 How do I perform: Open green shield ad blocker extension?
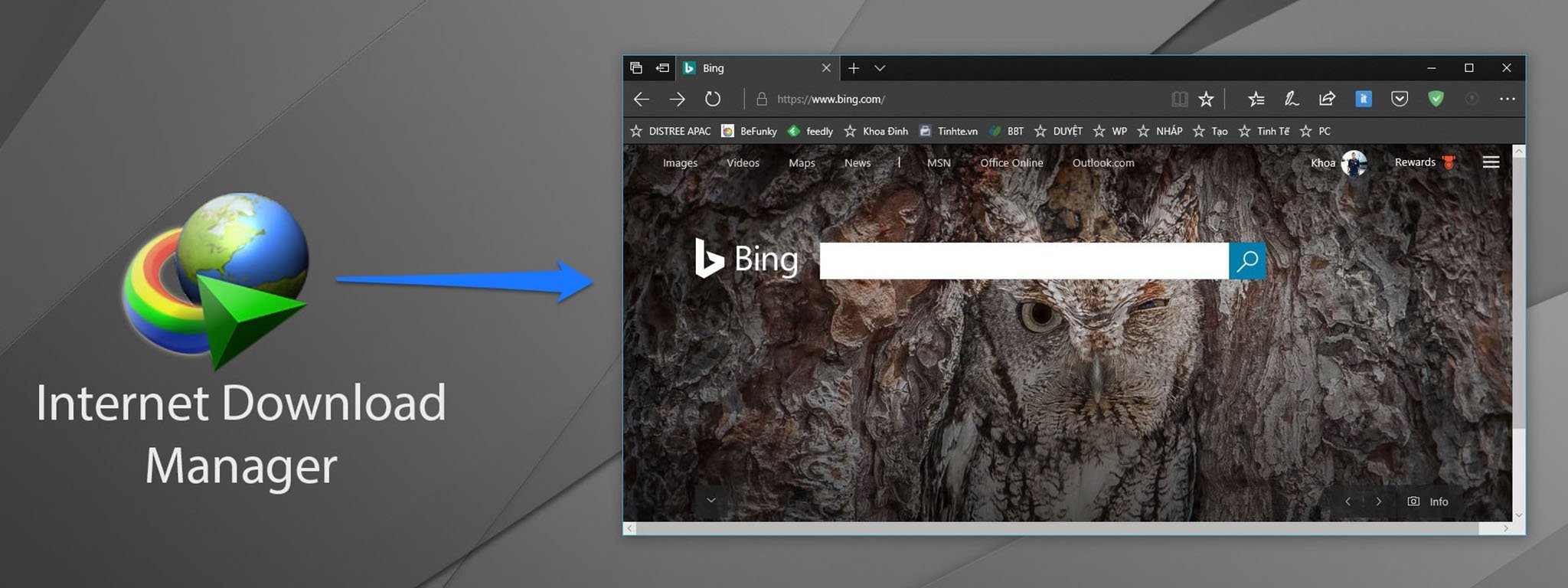[x=1436, y=99]
